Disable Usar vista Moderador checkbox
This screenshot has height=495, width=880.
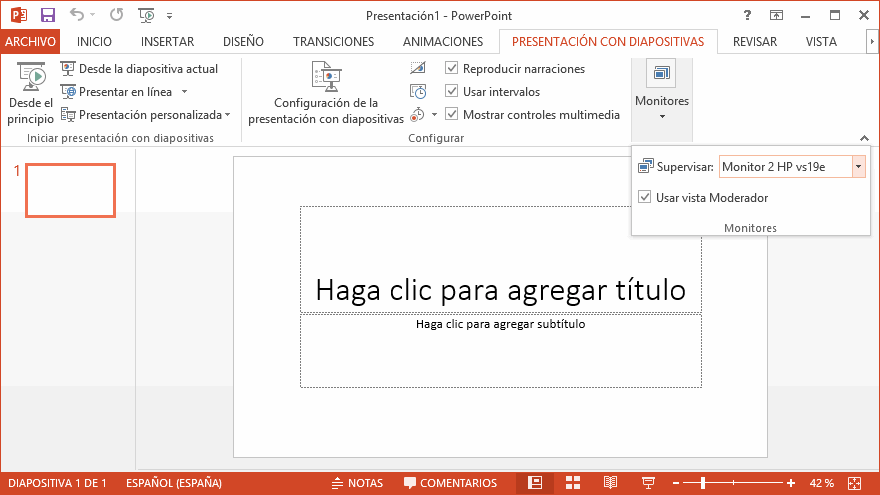(644, 198)
